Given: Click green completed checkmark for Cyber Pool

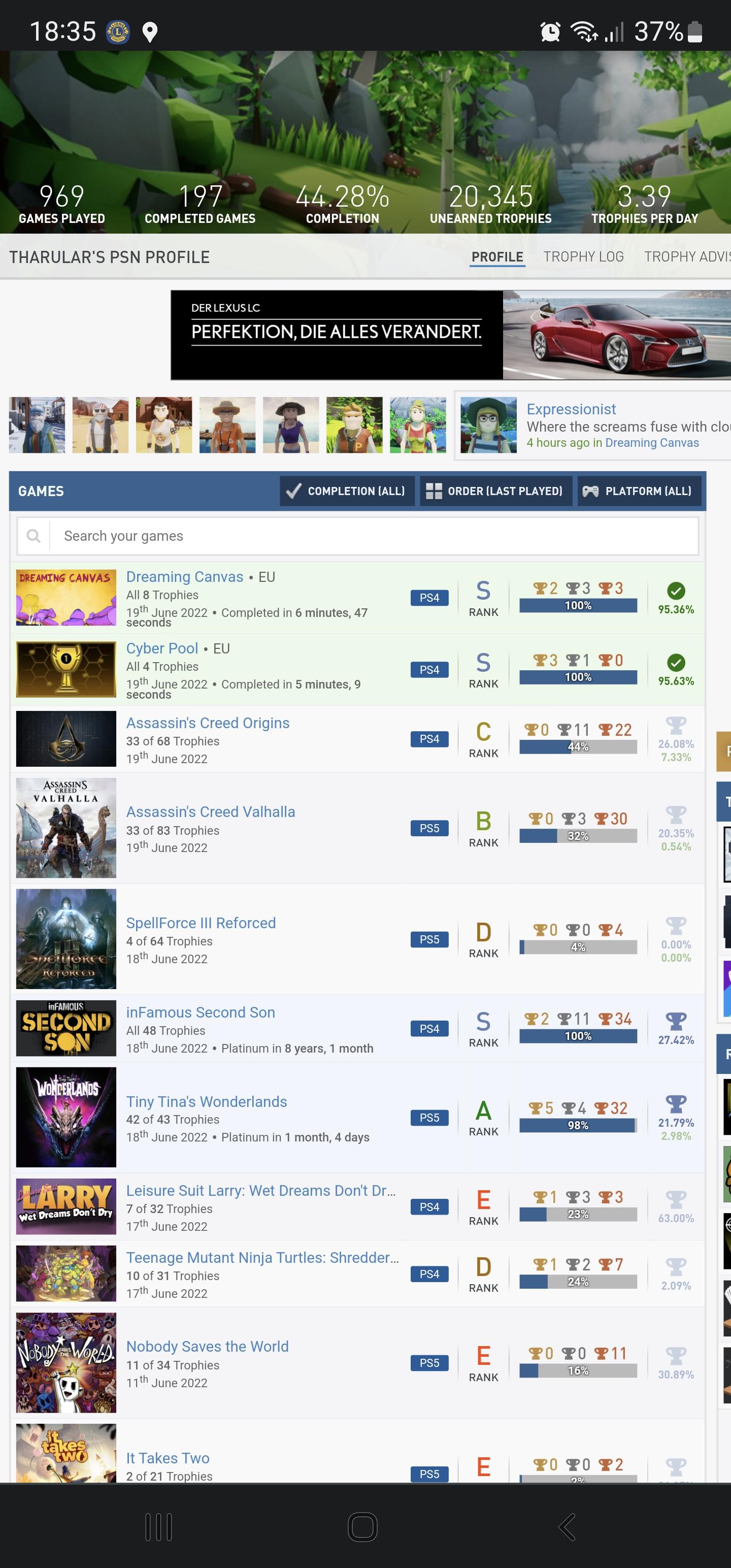Looking at the screenshot, I should [x=676, y=662].
